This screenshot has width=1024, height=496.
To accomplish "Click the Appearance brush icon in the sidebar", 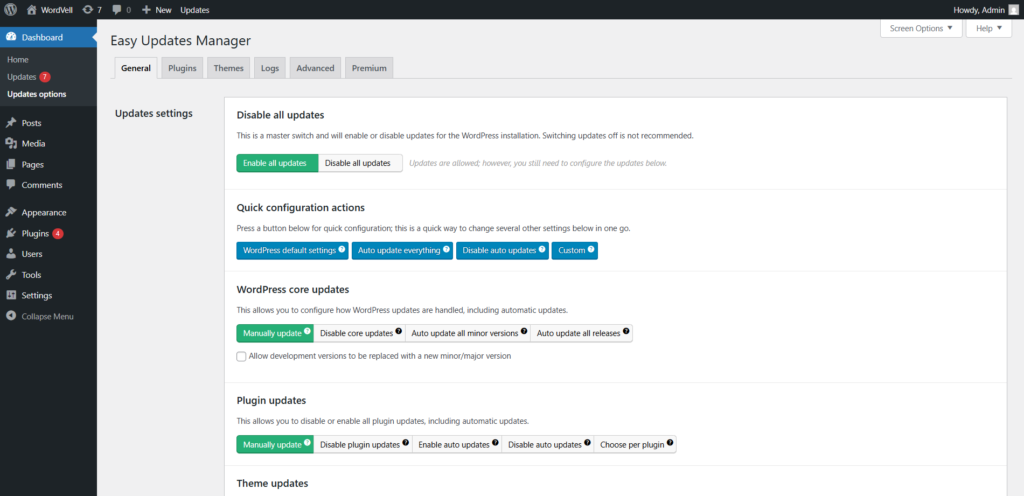I will (11, 212).
